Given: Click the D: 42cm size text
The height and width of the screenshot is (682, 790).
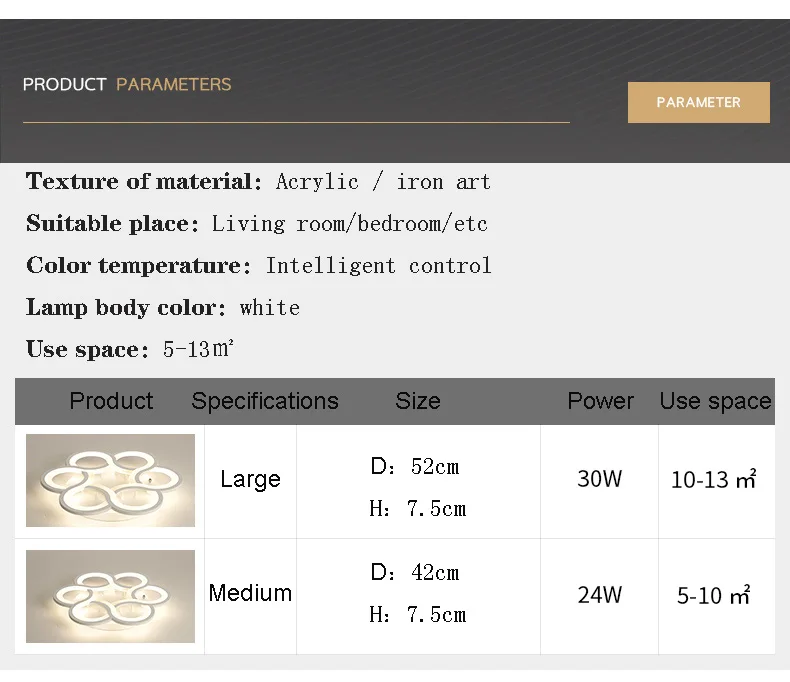Looking at the screenshot, I should (x=415, y=572).
